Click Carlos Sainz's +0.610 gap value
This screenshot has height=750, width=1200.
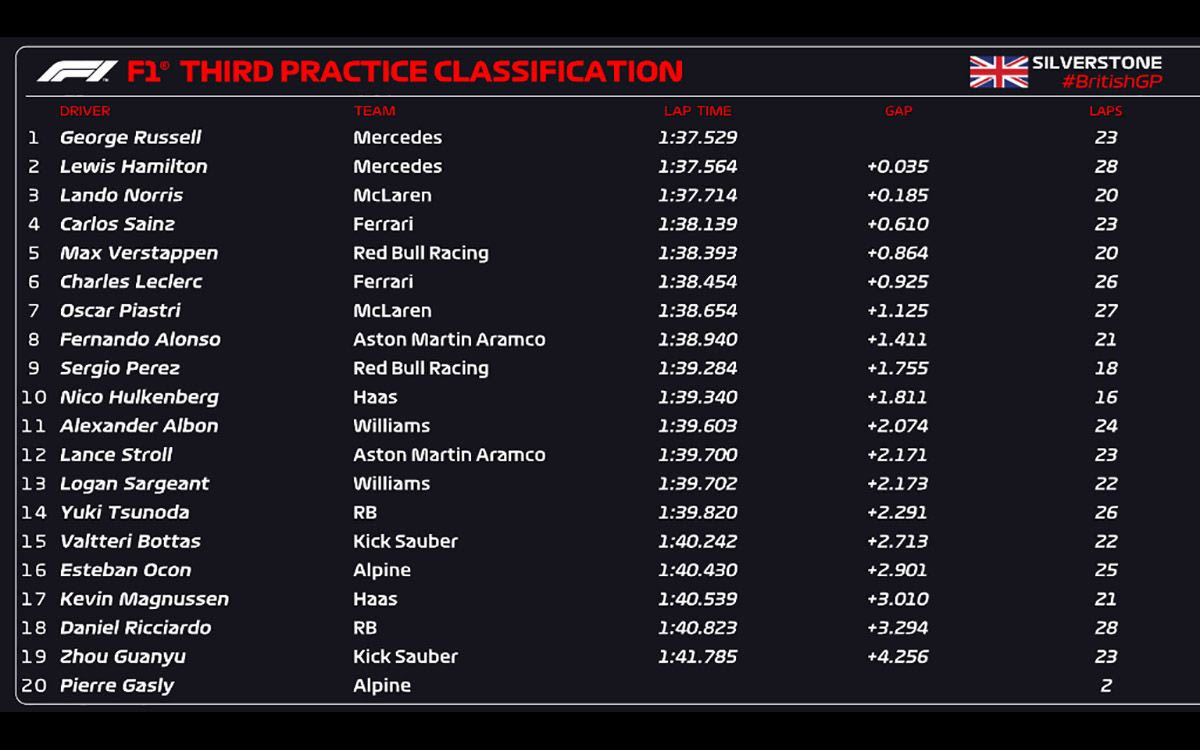point(897,225)
